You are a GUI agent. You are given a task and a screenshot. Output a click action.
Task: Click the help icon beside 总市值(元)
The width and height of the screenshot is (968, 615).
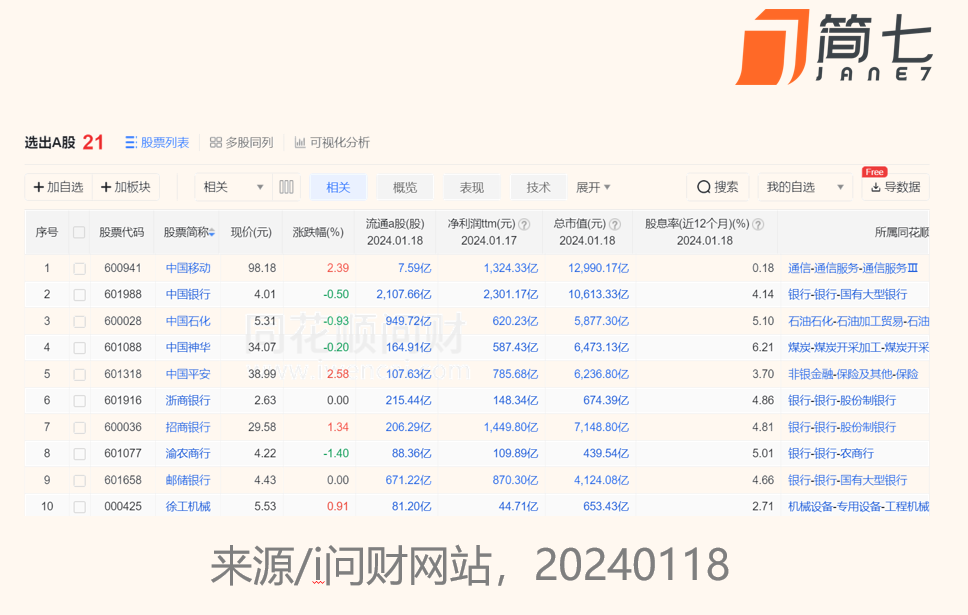(x=615, y=224)
